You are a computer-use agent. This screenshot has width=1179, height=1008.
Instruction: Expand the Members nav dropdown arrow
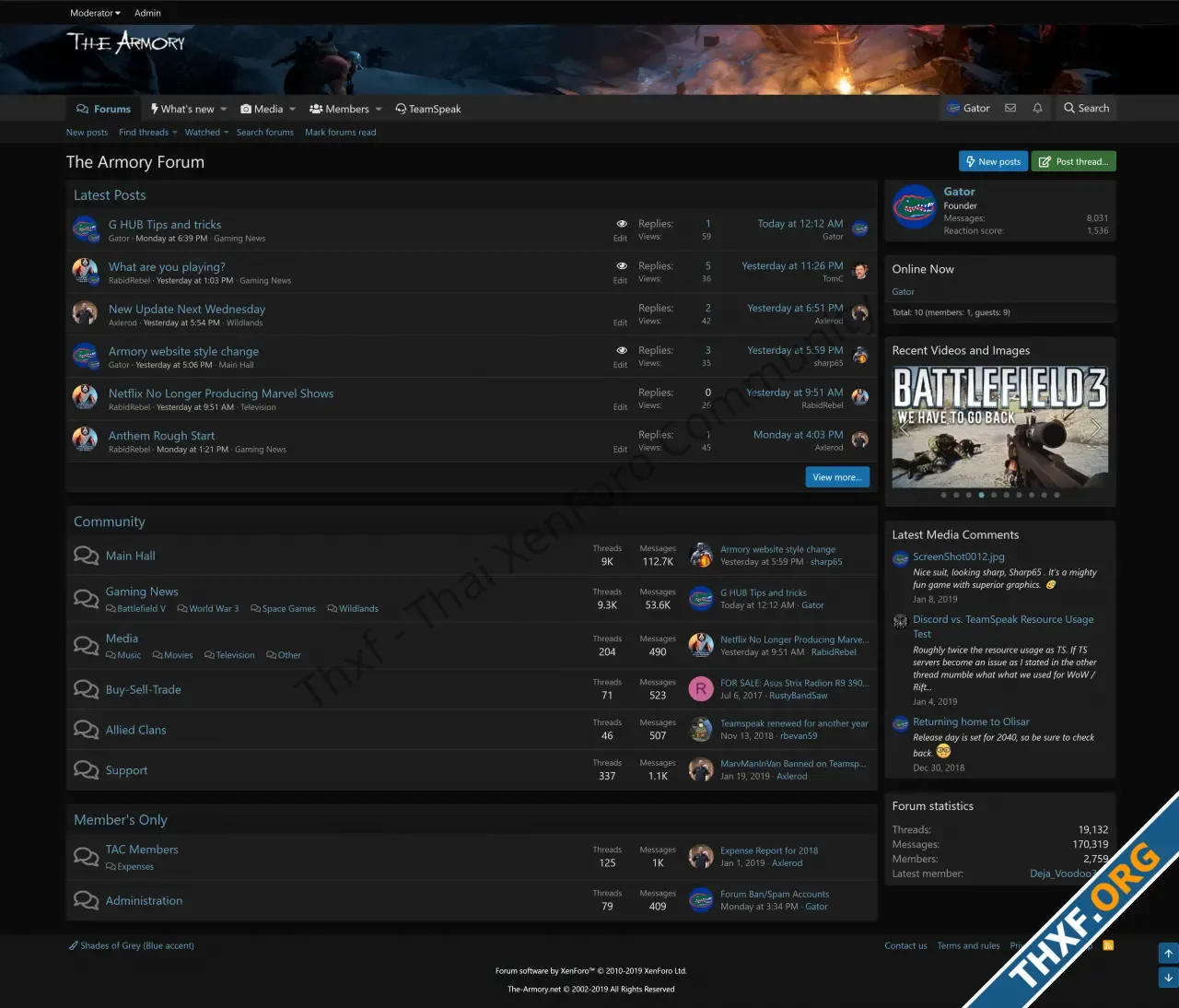coord(379,109)
